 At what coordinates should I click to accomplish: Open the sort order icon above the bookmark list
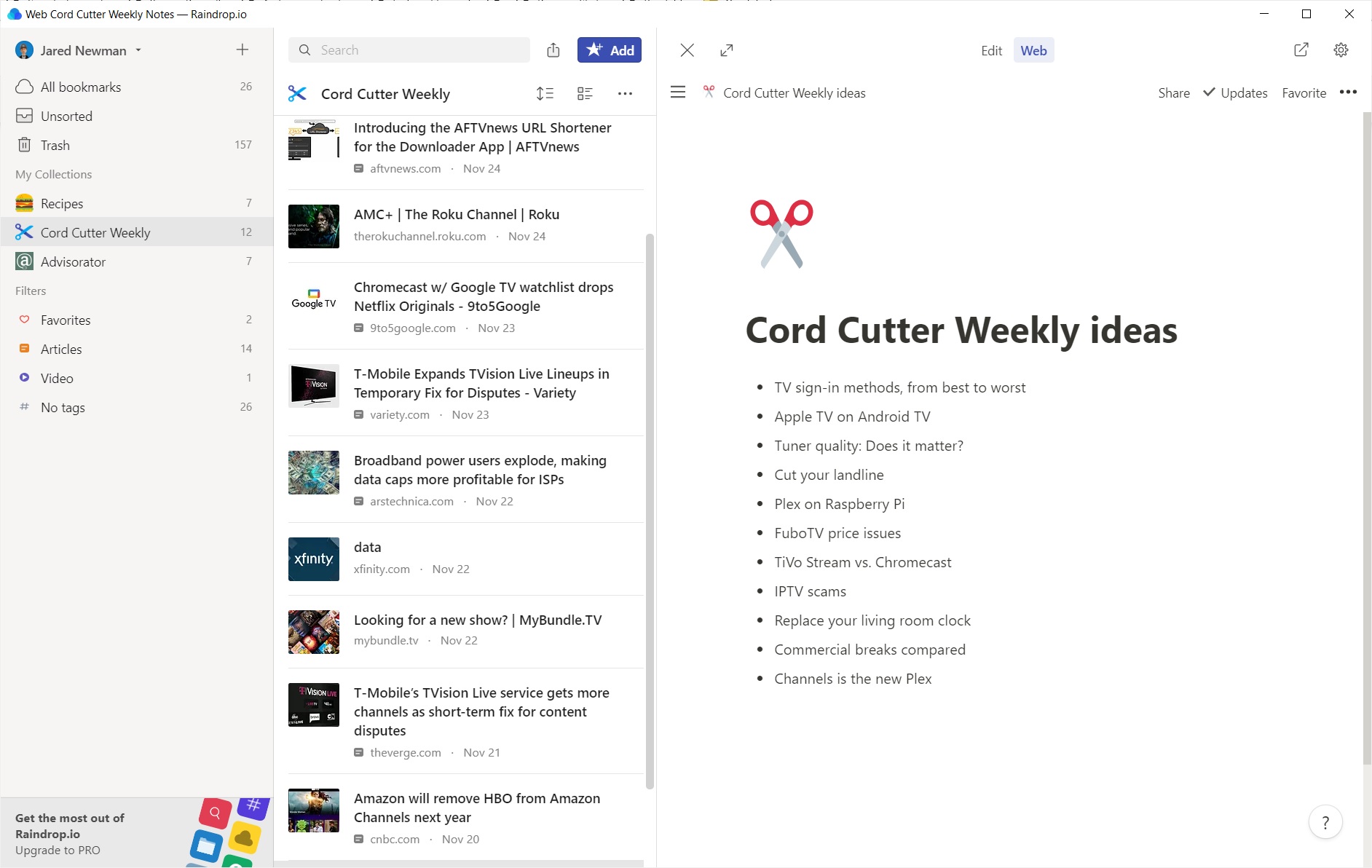(545, 93)
